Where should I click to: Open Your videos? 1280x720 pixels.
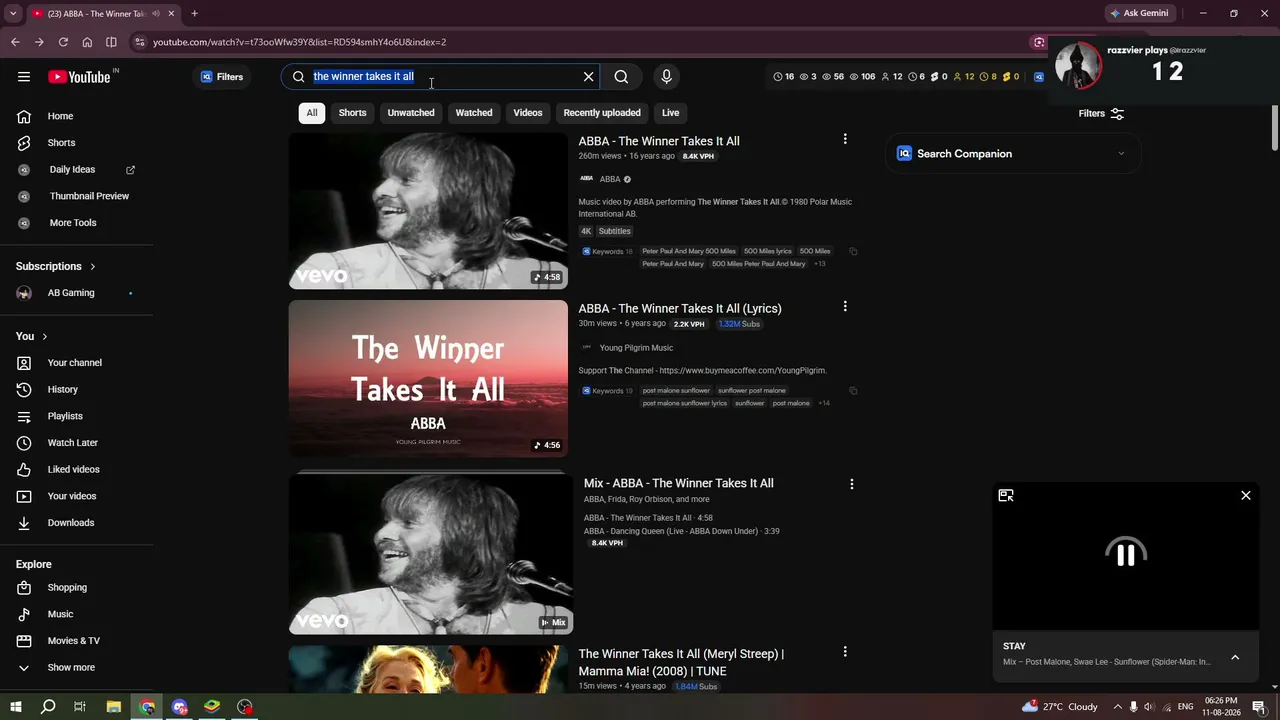[x=78, y=496]
